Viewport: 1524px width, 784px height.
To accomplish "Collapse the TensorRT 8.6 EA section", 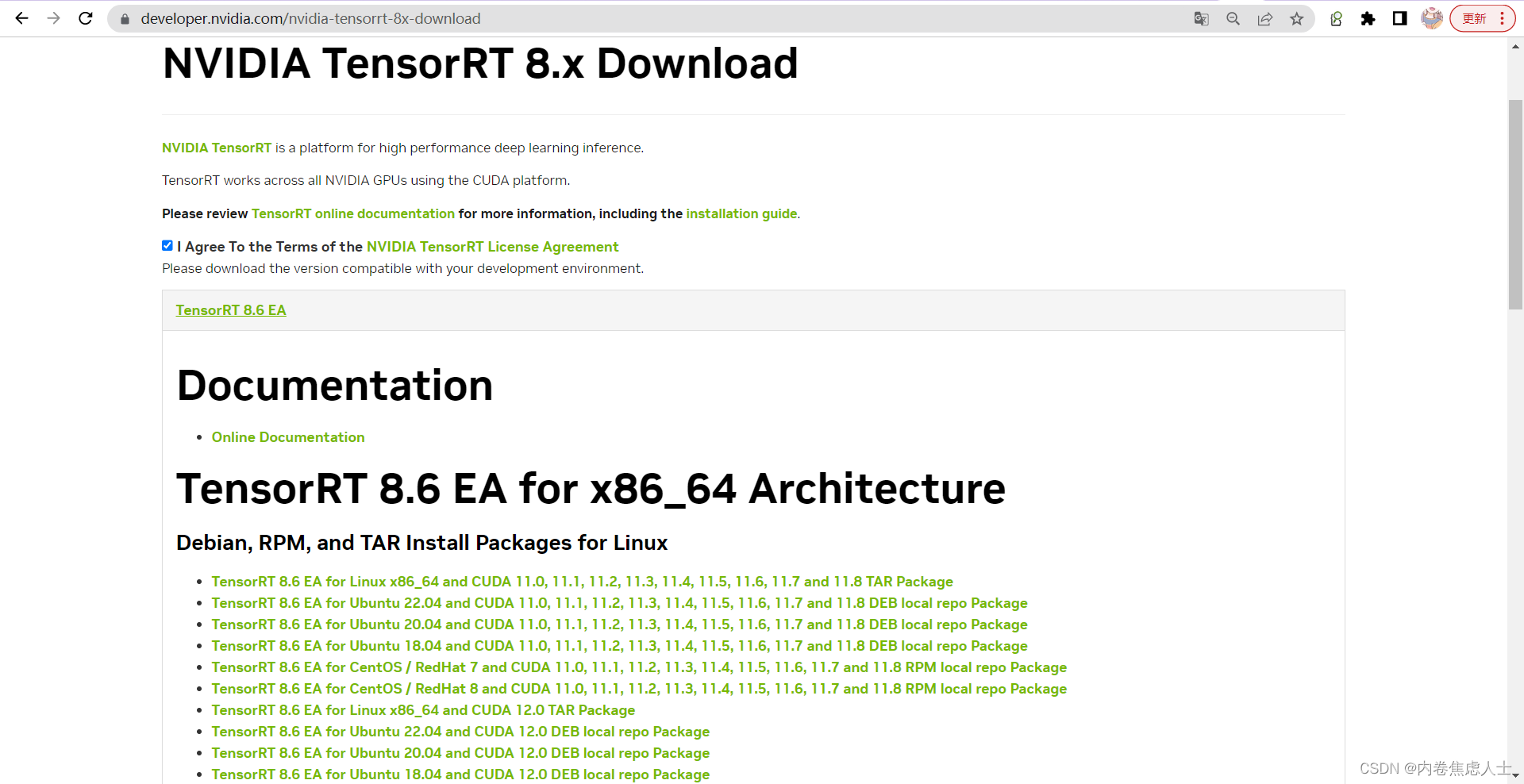I will click(231, 310).
